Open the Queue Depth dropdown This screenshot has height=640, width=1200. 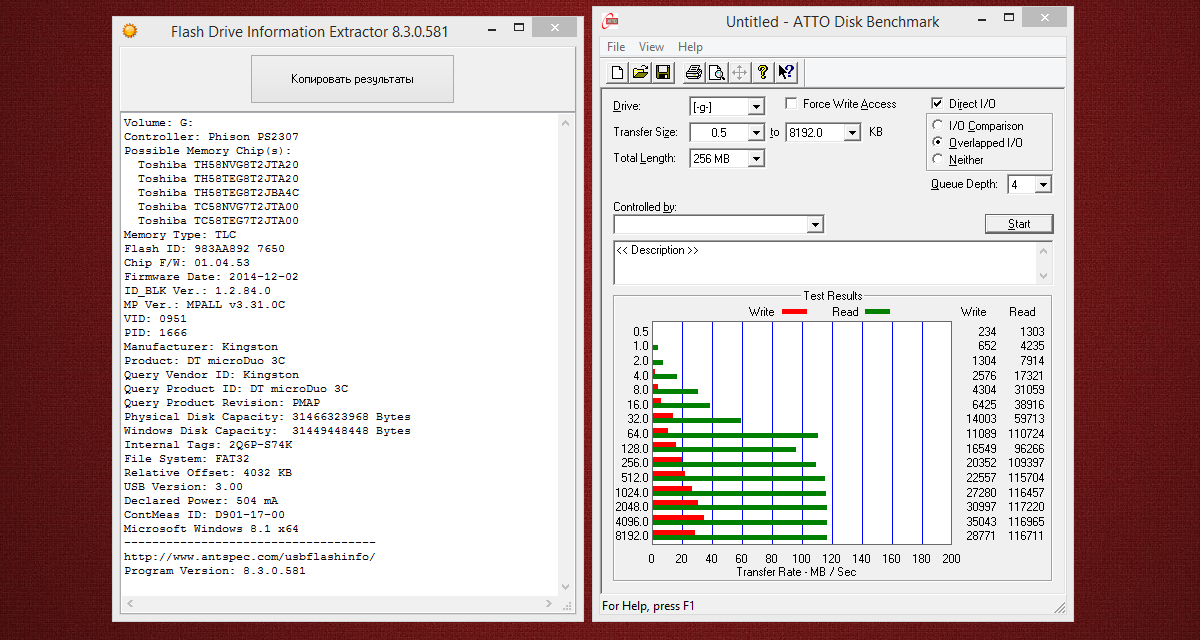click(1043, 185)
